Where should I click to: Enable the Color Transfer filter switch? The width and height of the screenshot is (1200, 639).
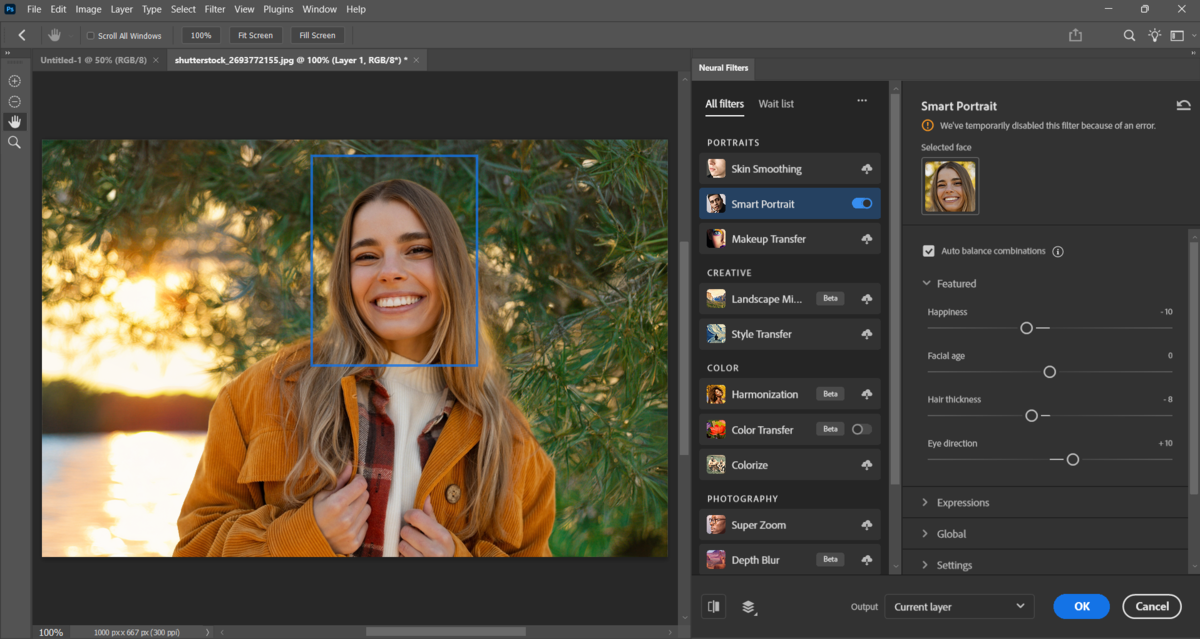pyautogui.click(x=862, y=429)
